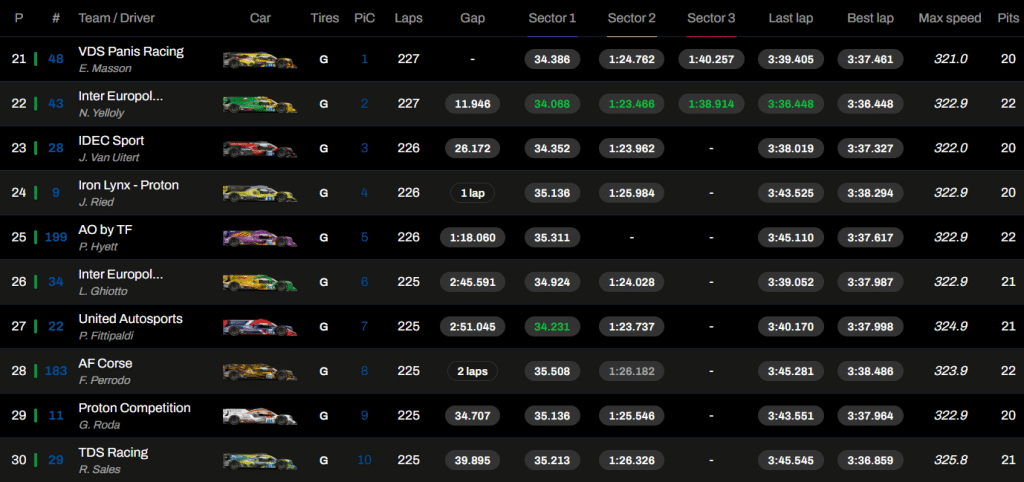Image resolution: width=1024 pixels, height=482 pixels.
Task: Click the AF Corse car image
Action: (260, 372)
